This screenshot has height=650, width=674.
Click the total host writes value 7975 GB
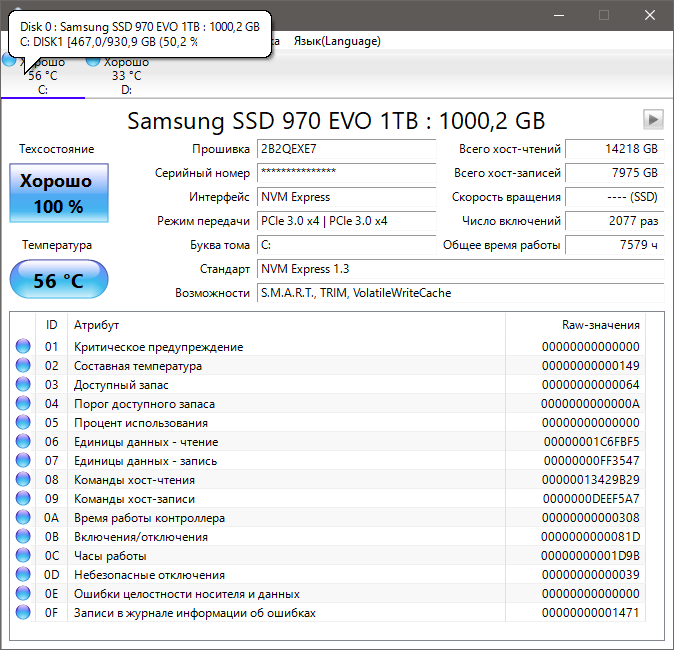(x=615, y=173)
